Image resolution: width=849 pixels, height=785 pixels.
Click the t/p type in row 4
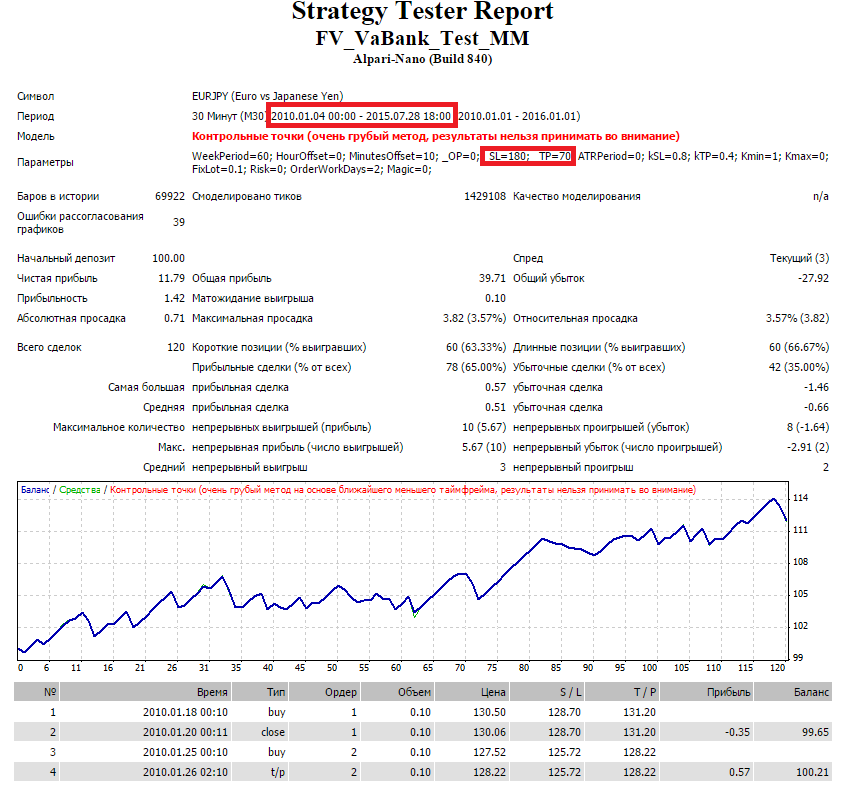[x=278, y=773]
